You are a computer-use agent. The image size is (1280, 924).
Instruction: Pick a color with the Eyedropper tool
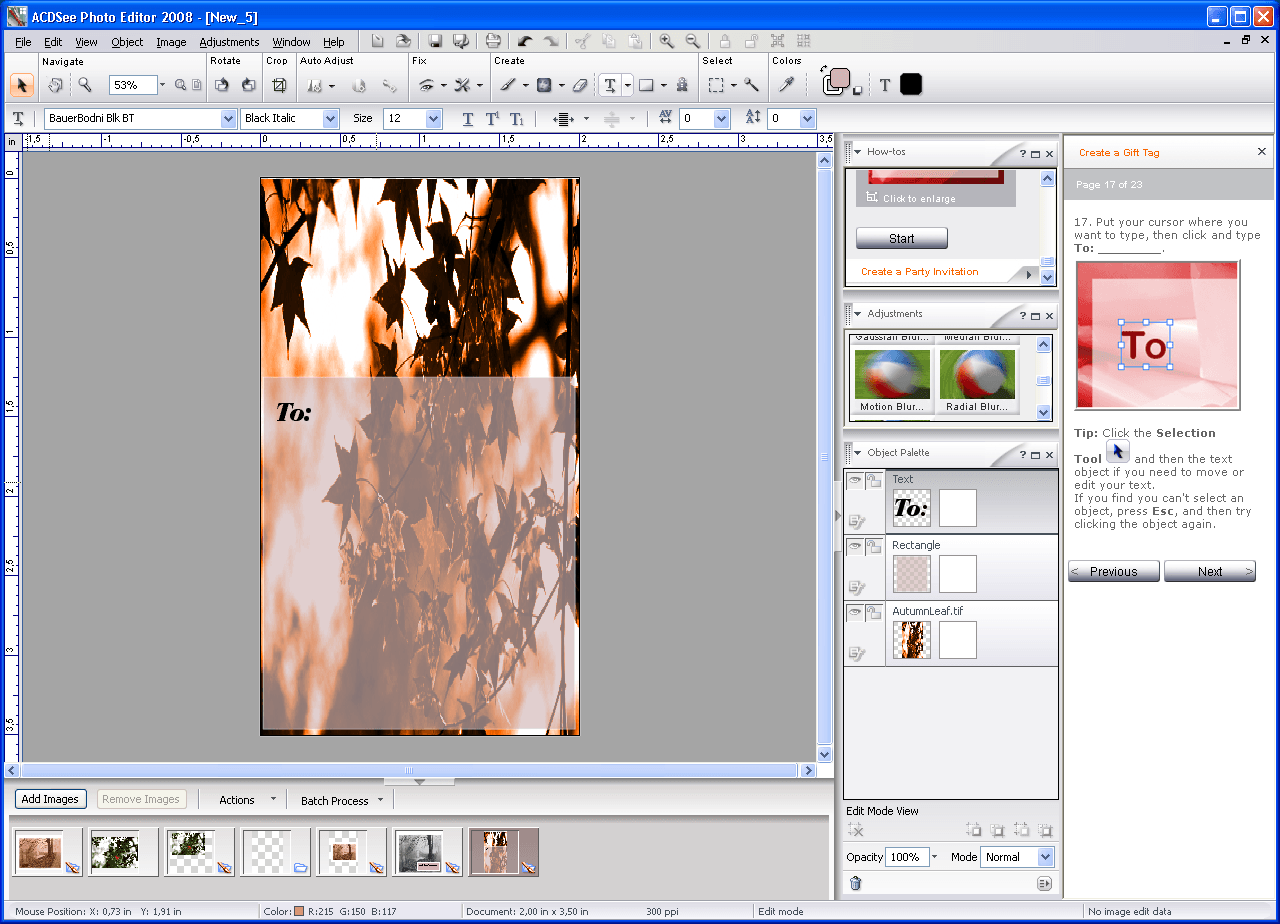[787, 85]
